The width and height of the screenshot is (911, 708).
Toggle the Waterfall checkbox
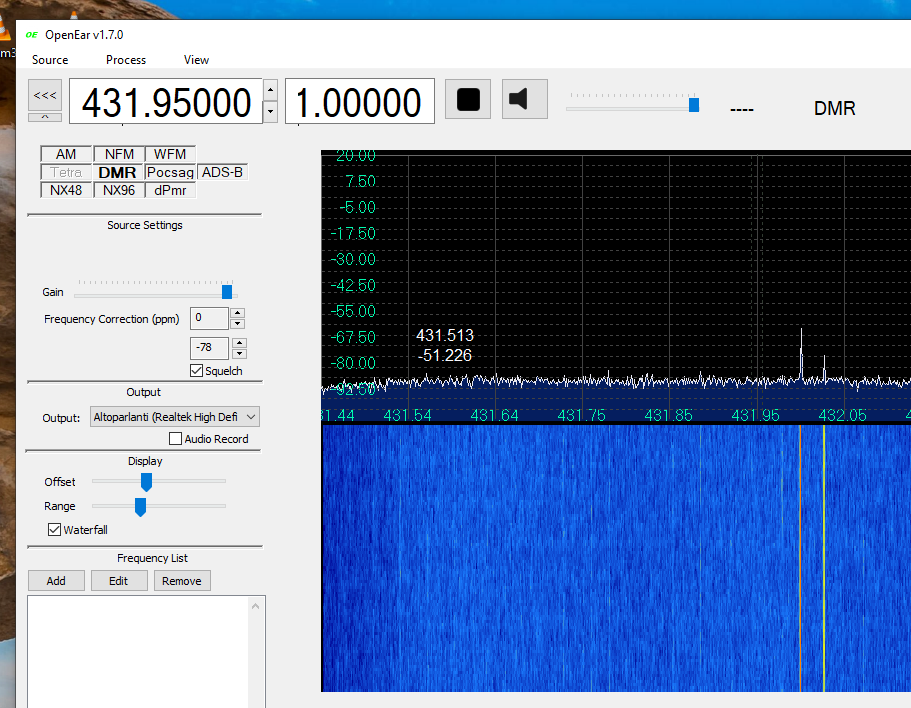coord(54,529)
